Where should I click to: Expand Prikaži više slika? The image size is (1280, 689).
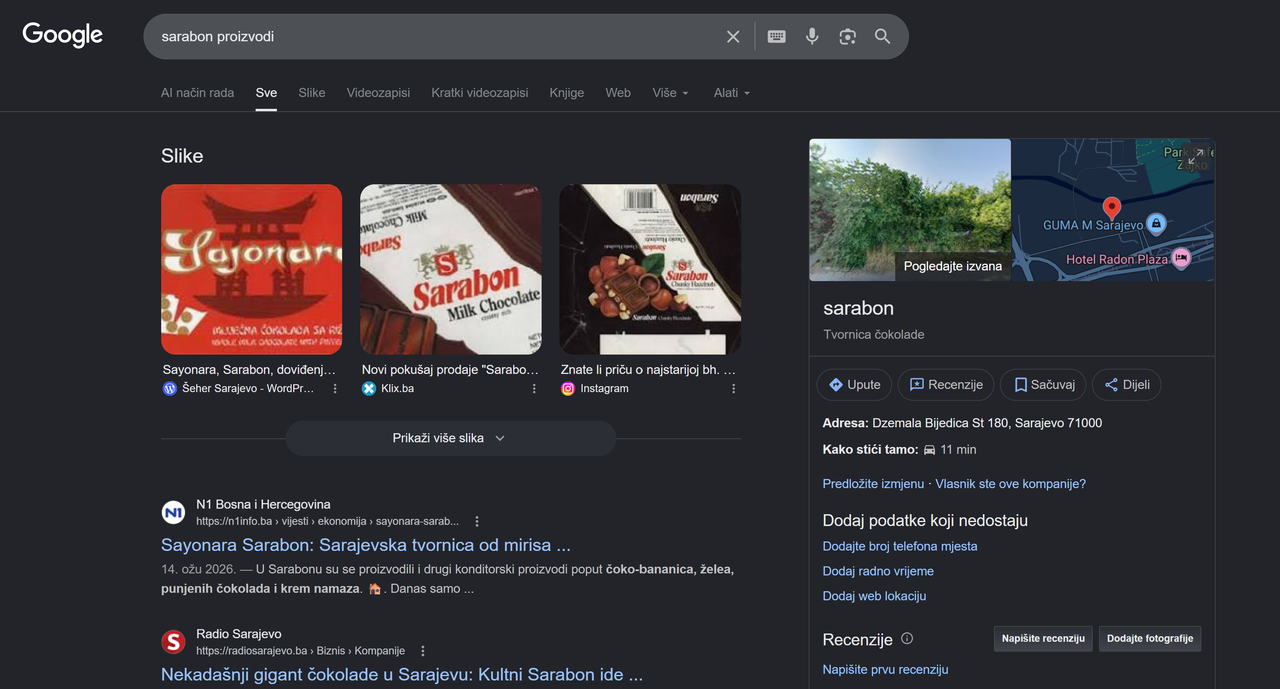[450, 438]
